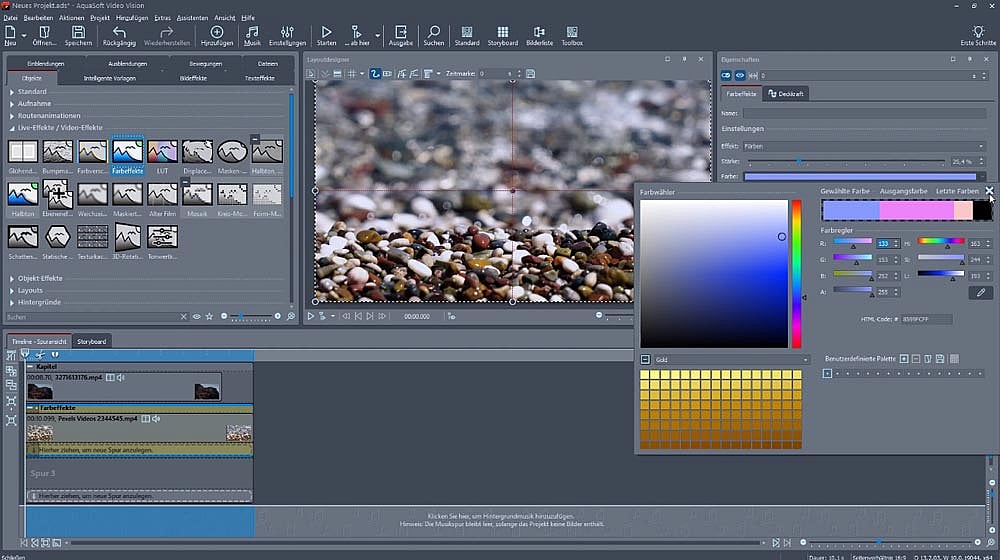Click the Ausgabe export icon
The width and height of the screenshot is (1000, 560).
[400, 33]
